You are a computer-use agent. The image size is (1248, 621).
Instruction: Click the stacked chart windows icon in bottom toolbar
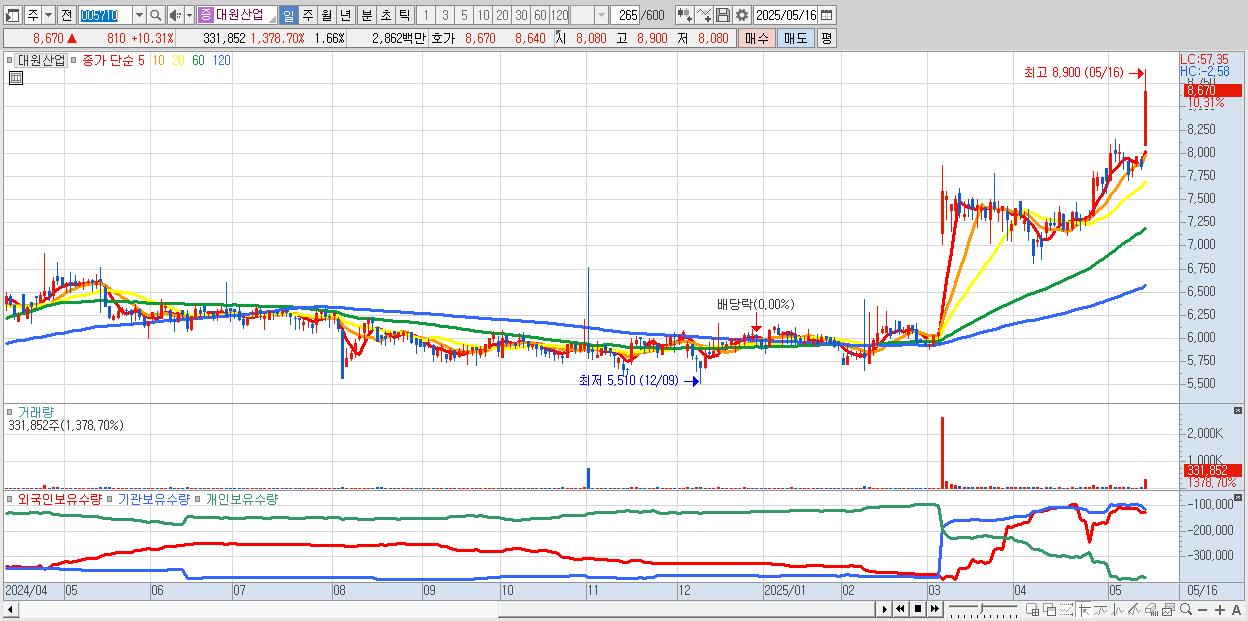point(1168,609)
